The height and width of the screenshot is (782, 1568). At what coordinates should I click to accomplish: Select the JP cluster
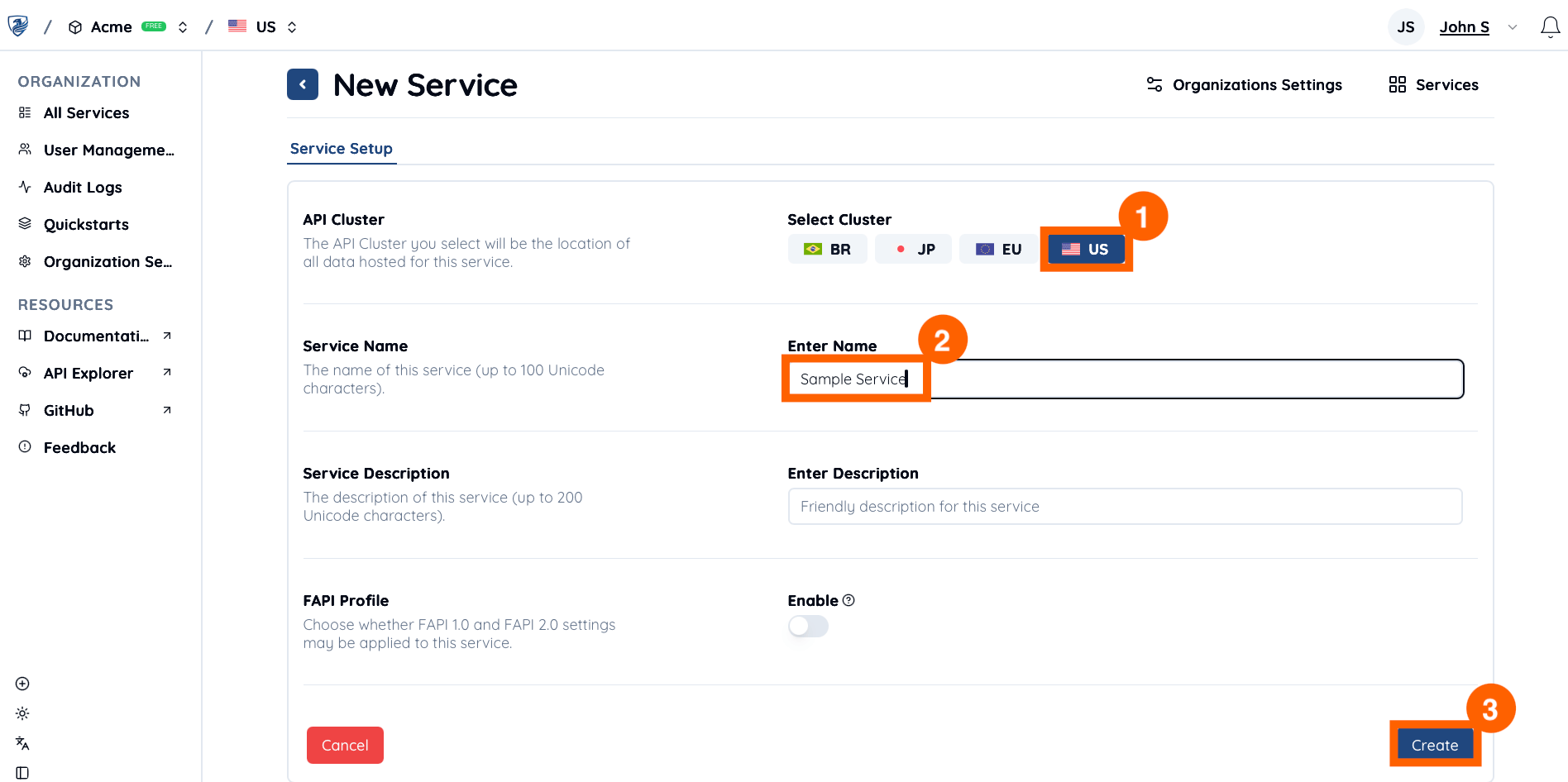pyautogui.click(x=913, y=249)
